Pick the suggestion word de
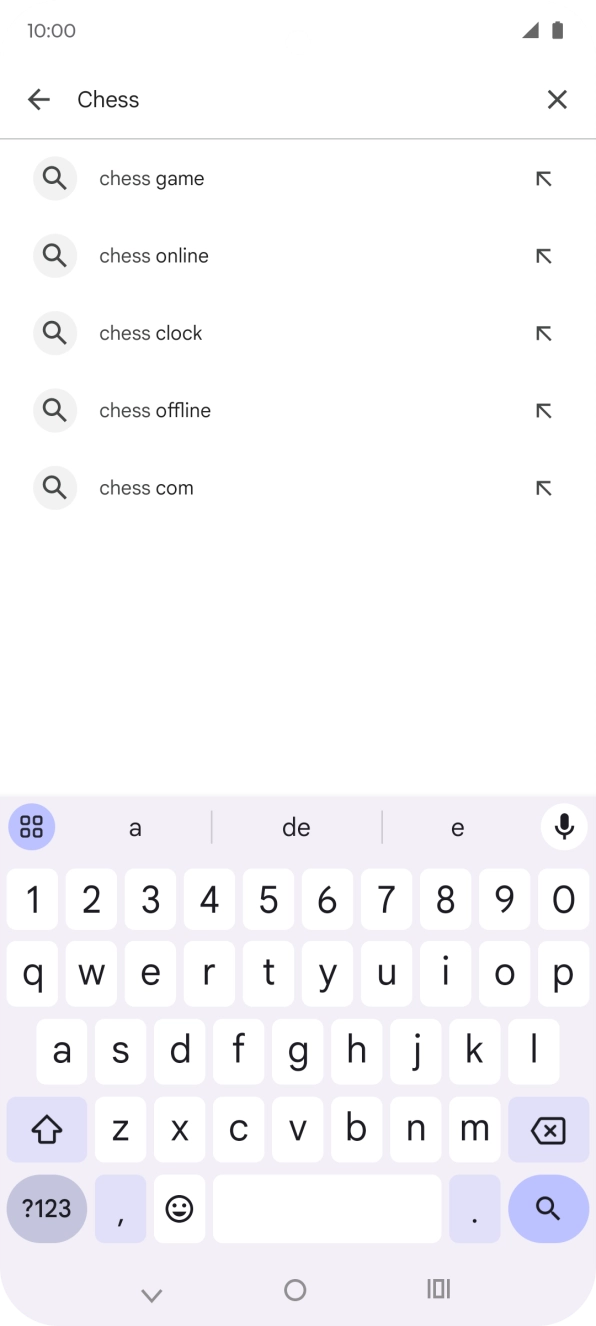Image resolution: width=596 pixels, height=1326 pixels. (296, 827)
